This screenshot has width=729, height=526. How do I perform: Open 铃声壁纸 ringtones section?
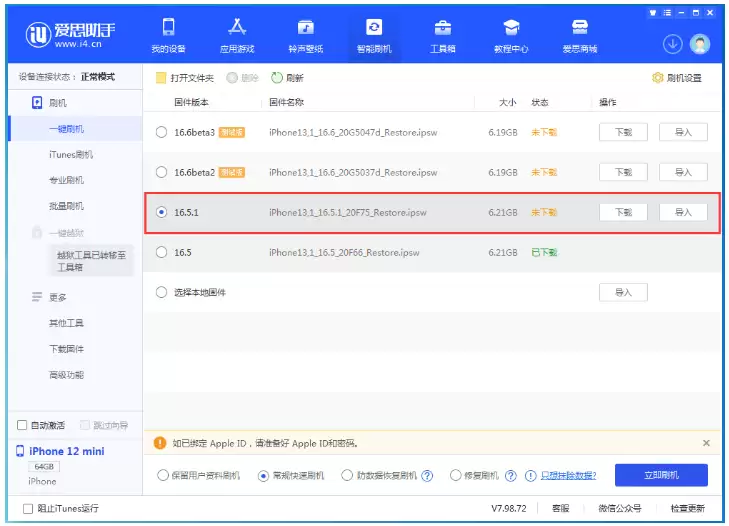[305, 36]
